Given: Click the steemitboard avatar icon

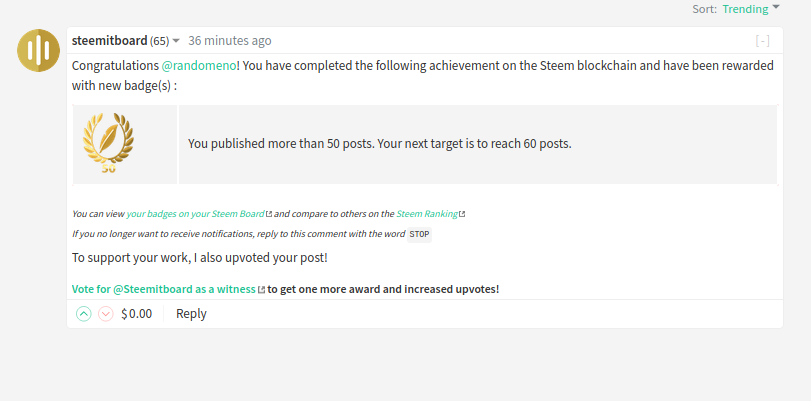Looking at the screenshot, I should point(39,50).
